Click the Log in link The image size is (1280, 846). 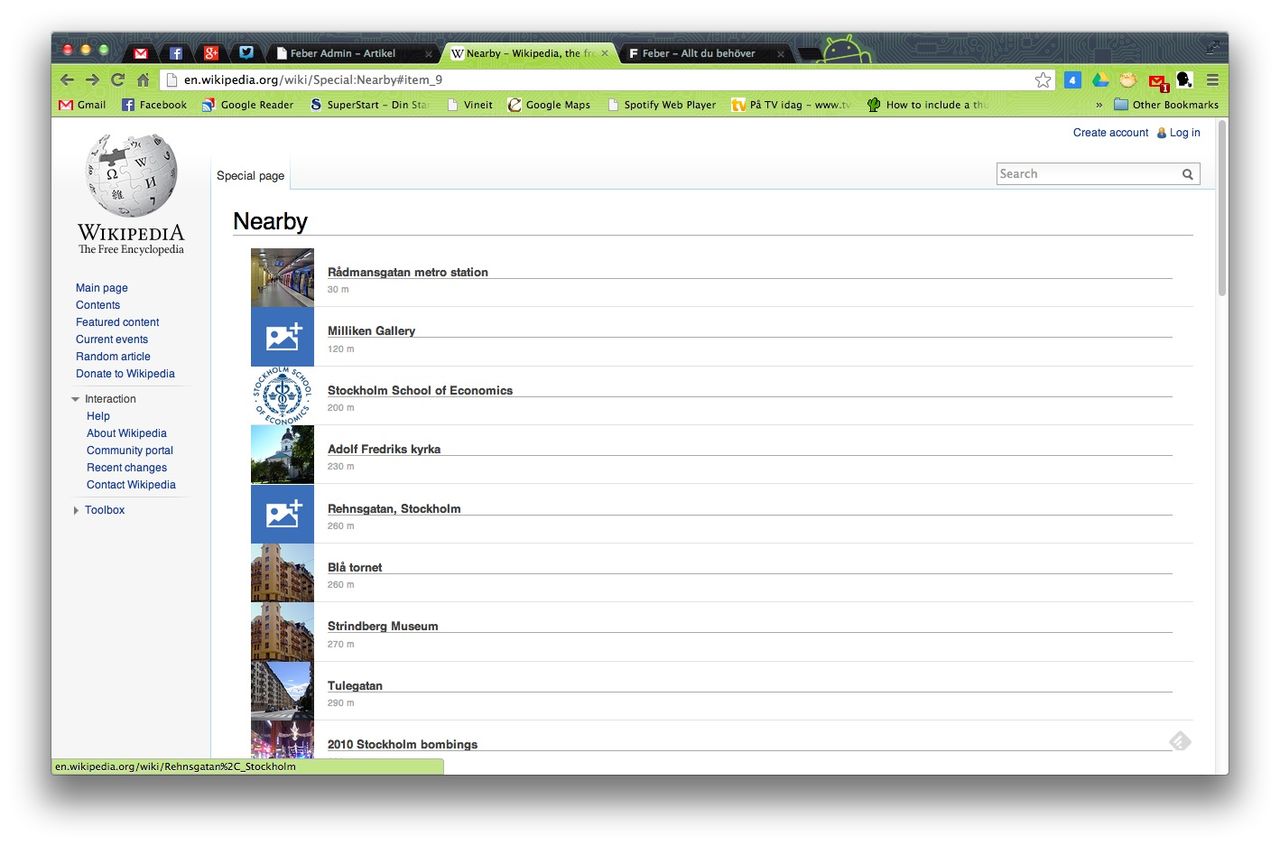1184,132
